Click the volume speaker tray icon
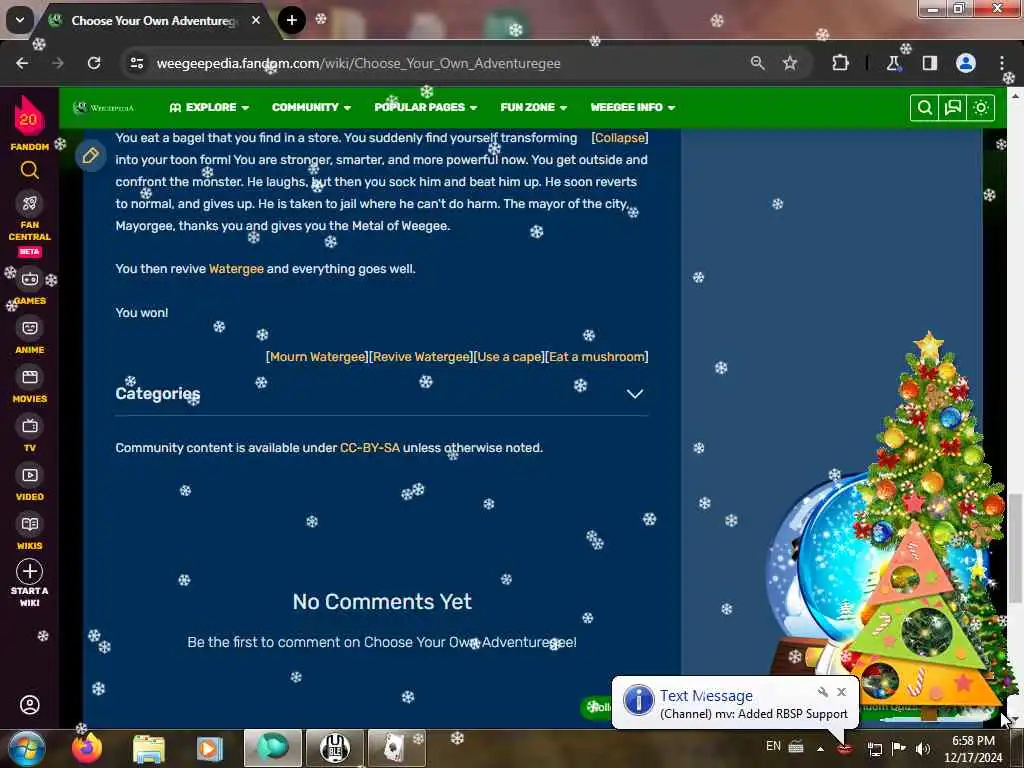The image size is (1024, 768). 923,748
